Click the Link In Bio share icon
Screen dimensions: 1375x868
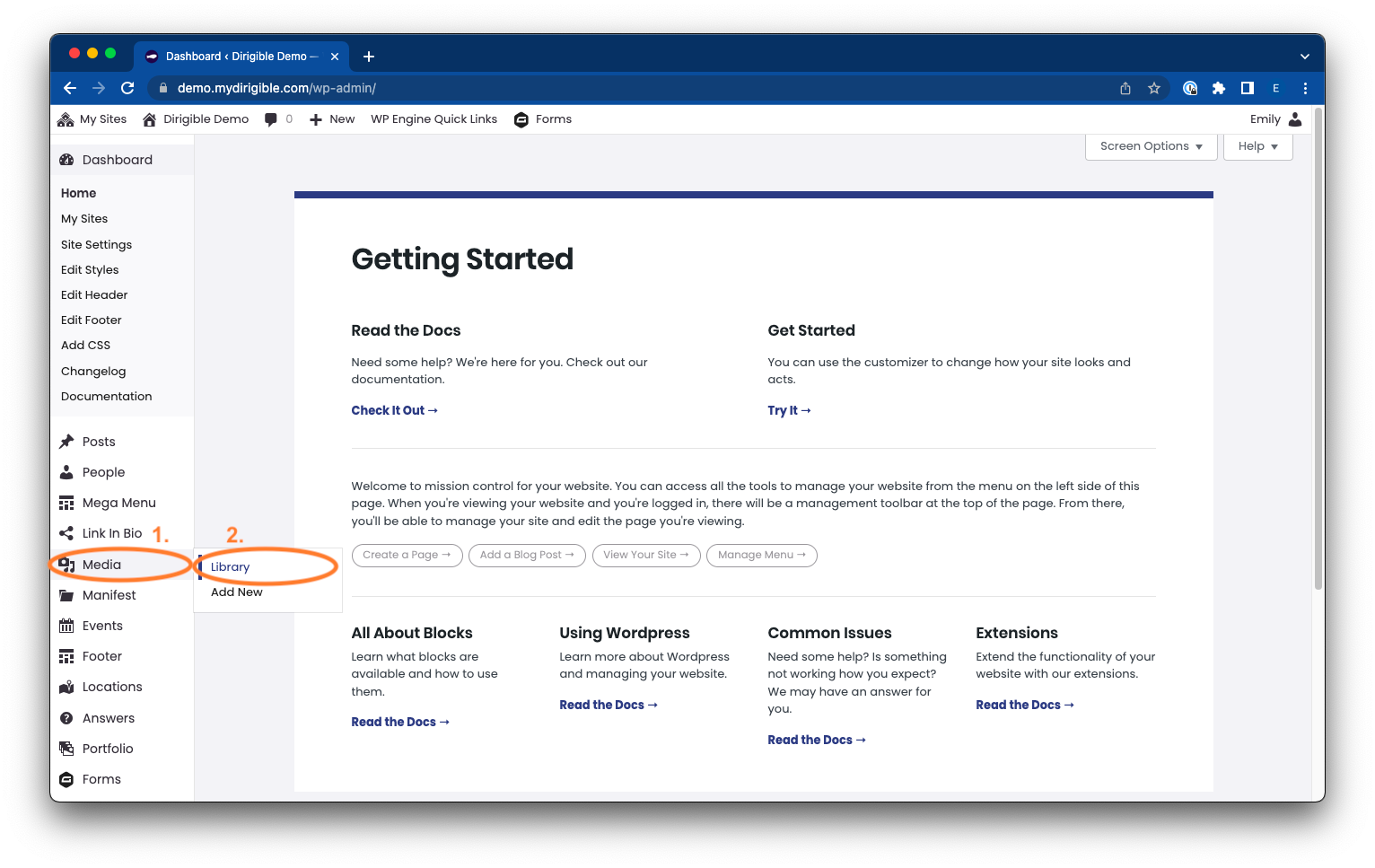pyautogui.click(x=66, y=533)
